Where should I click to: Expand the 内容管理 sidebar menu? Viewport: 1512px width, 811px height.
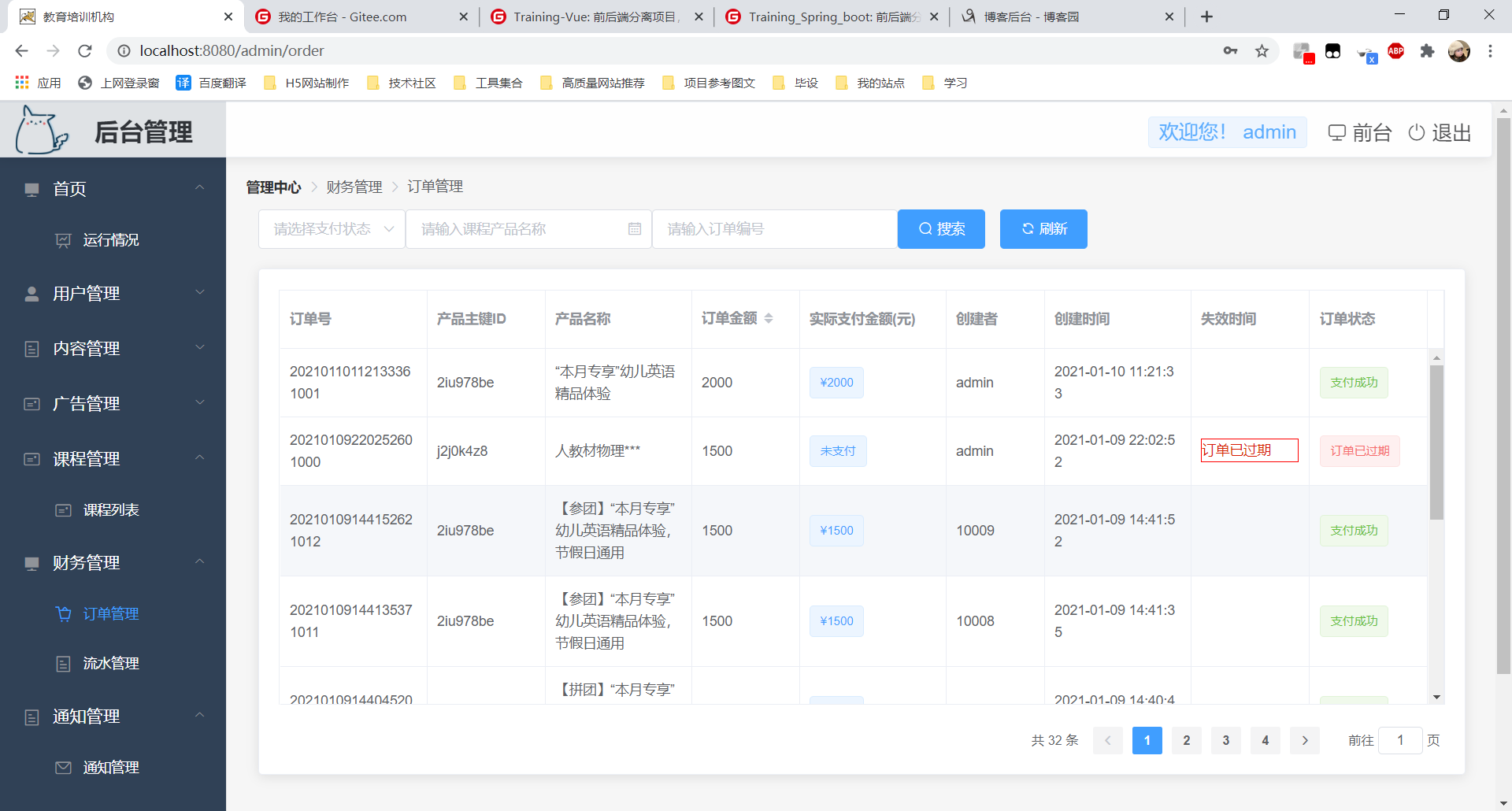click(113, 349)
